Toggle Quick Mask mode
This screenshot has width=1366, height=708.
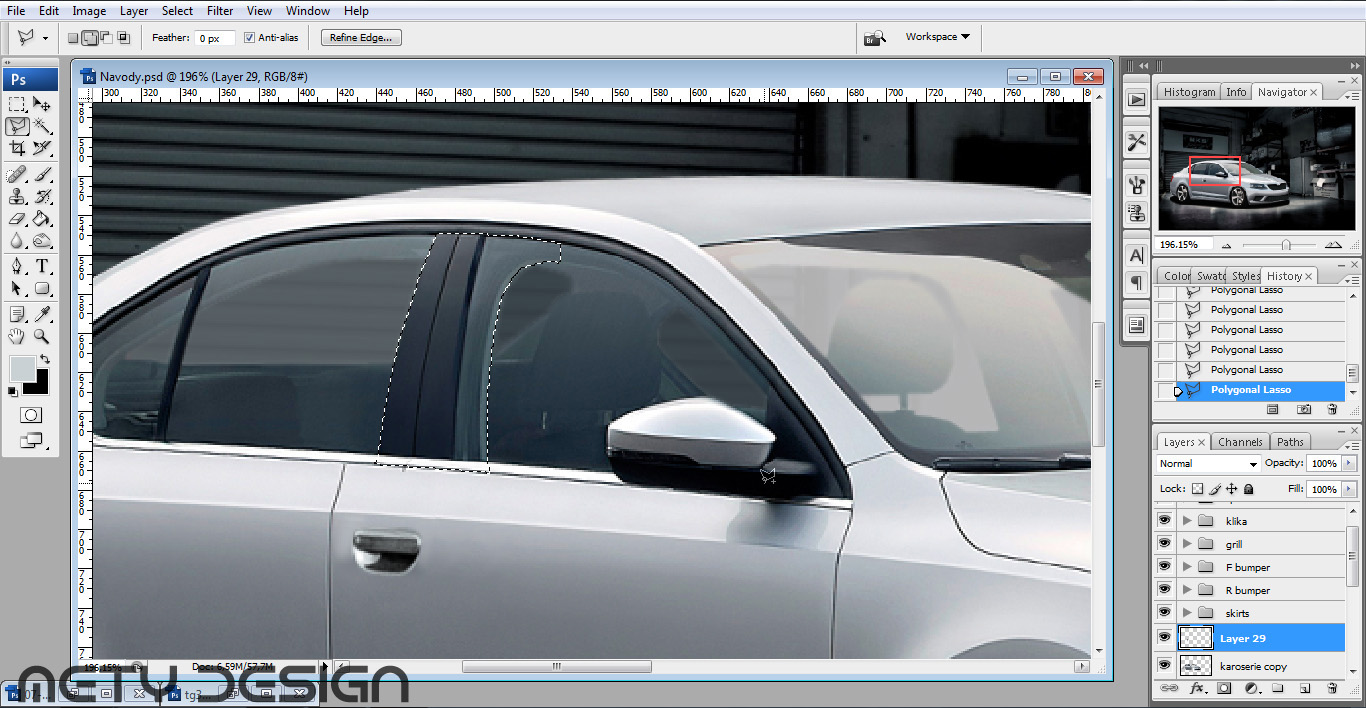[30, 415]
